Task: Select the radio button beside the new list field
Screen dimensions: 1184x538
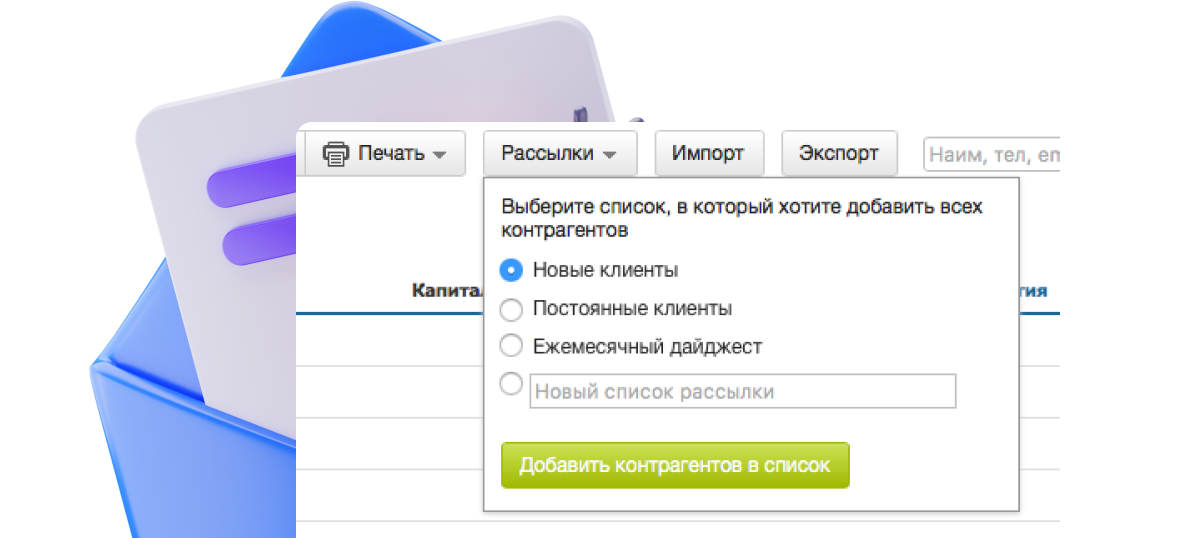Action: [511, 383]
